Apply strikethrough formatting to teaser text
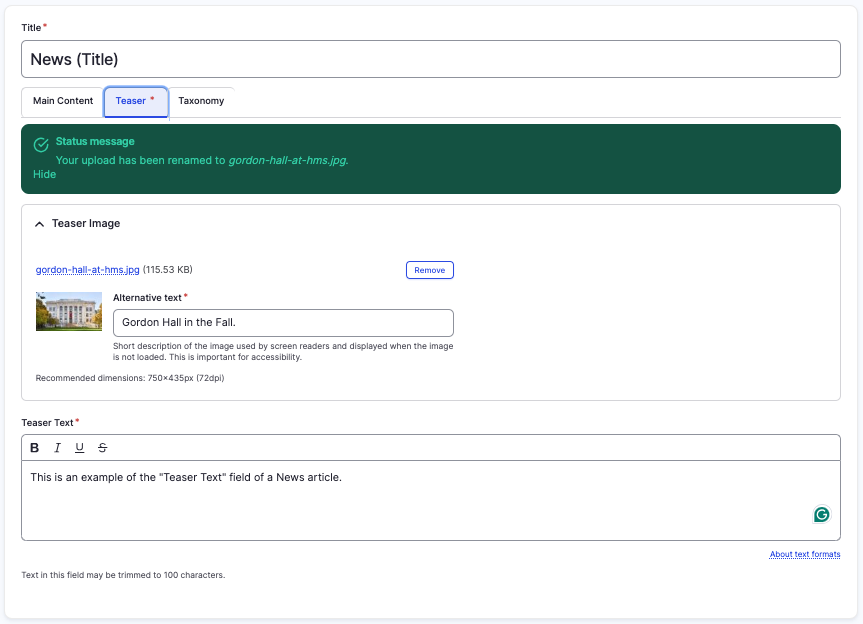 [102, 448]
